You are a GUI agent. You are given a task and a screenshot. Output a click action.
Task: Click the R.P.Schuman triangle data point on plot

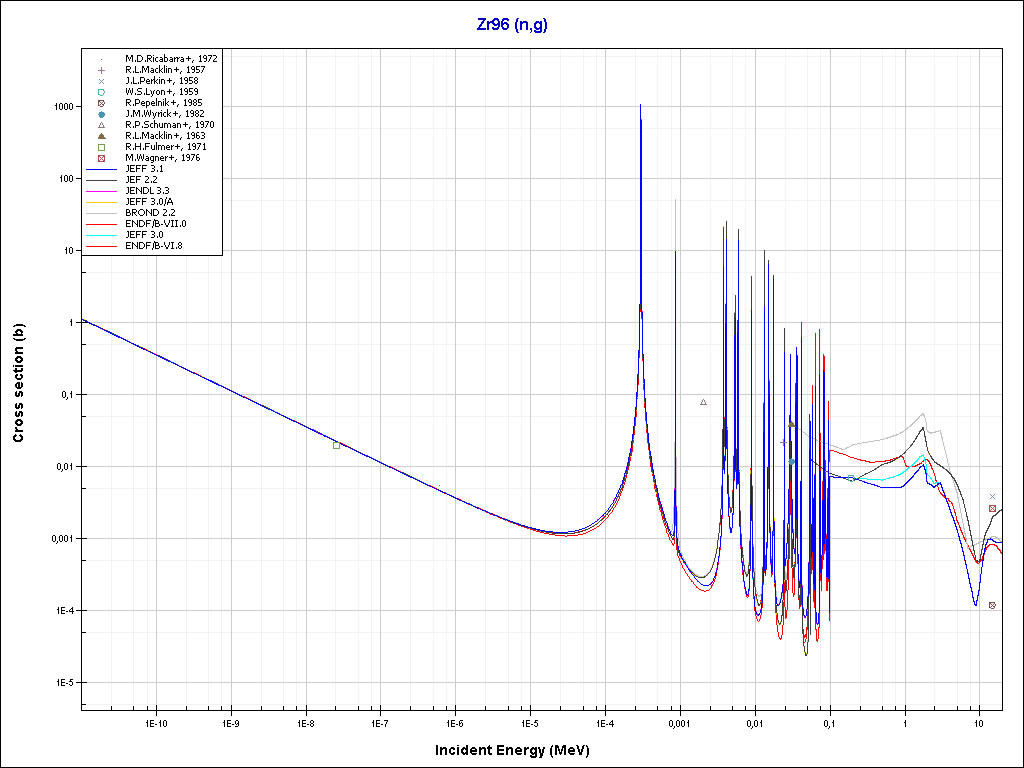[x=703, y=402]
